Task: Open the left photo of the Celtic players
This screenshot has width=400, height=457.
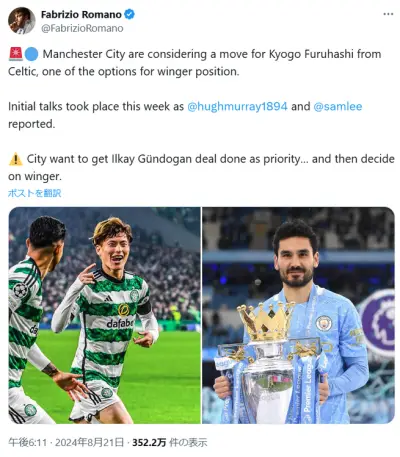Action: (x=104, y=315)
